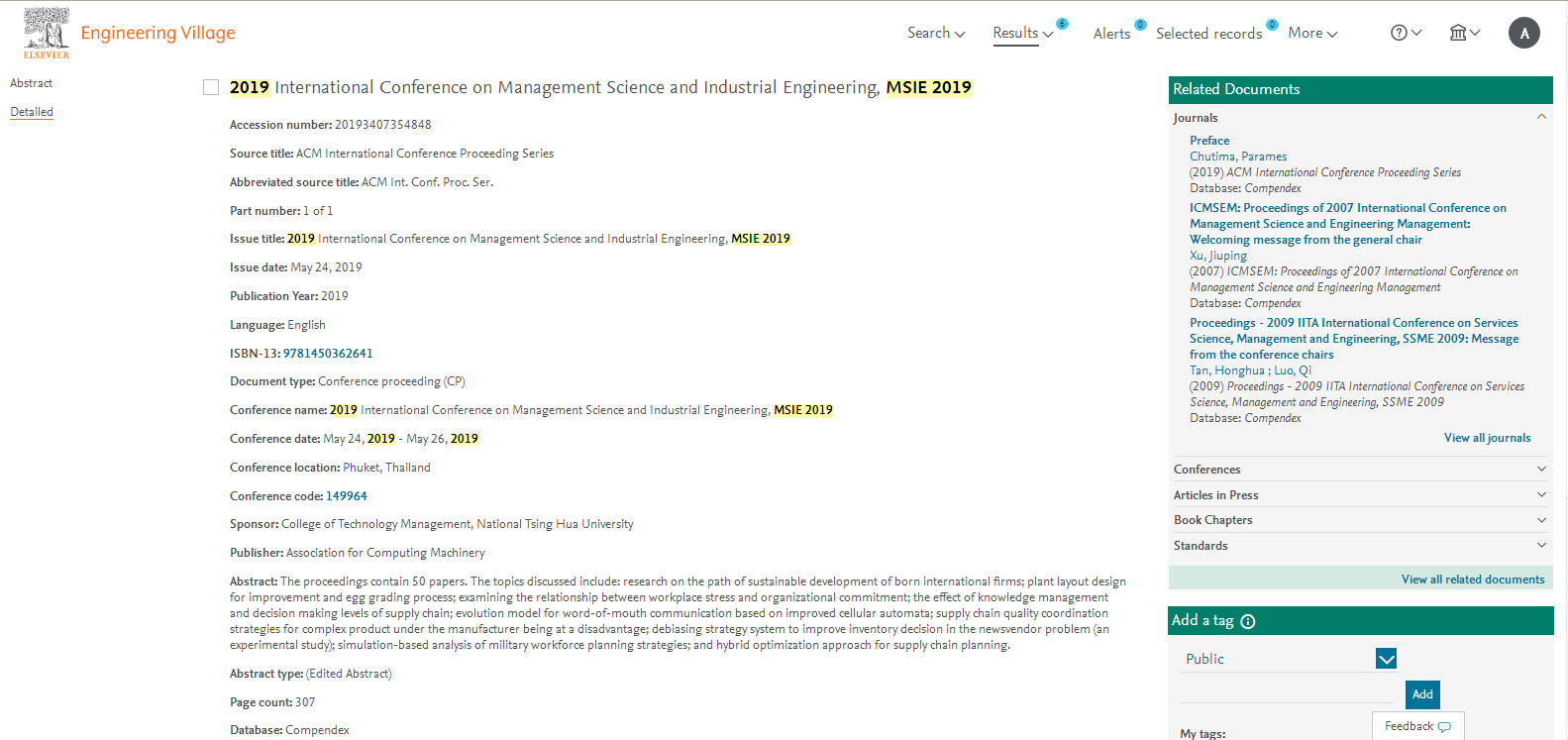Click the user avatar icon A
Screen dimensions: 1568x740
[1524, 33]
